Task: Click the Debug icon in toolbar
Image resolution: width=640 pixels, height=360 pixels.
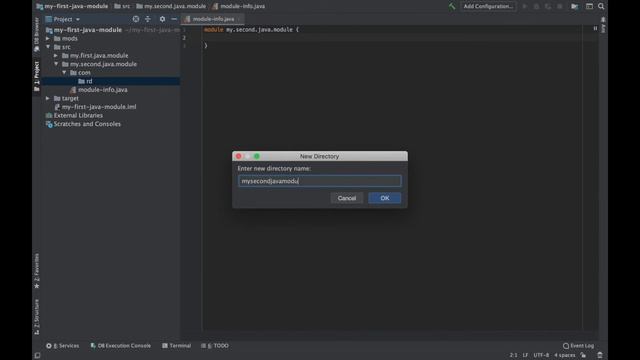Action: coord(536,6)
